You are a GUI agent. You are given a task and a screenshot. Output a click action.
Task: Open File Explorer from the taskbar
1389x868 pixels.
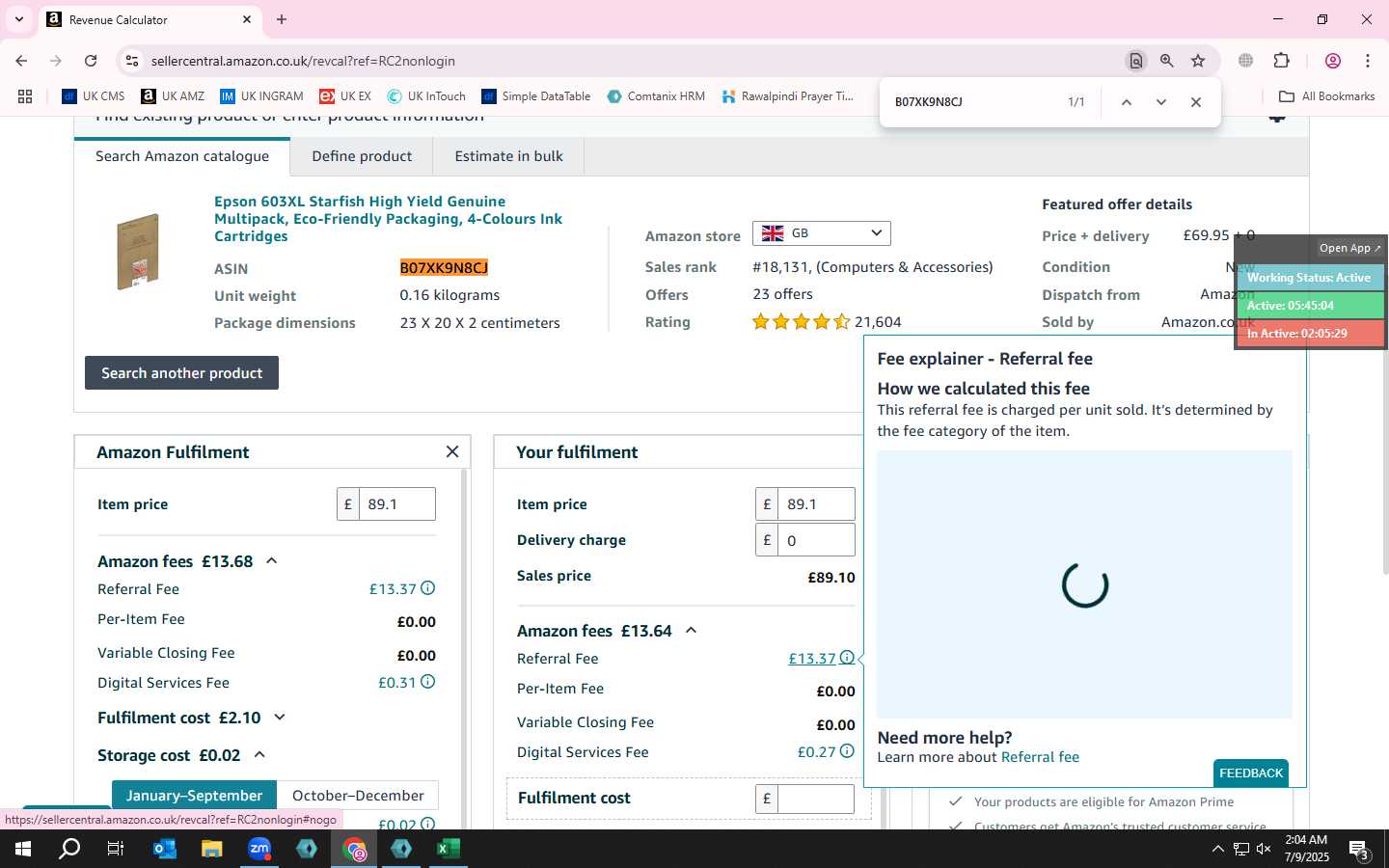[x=211, y=849]
